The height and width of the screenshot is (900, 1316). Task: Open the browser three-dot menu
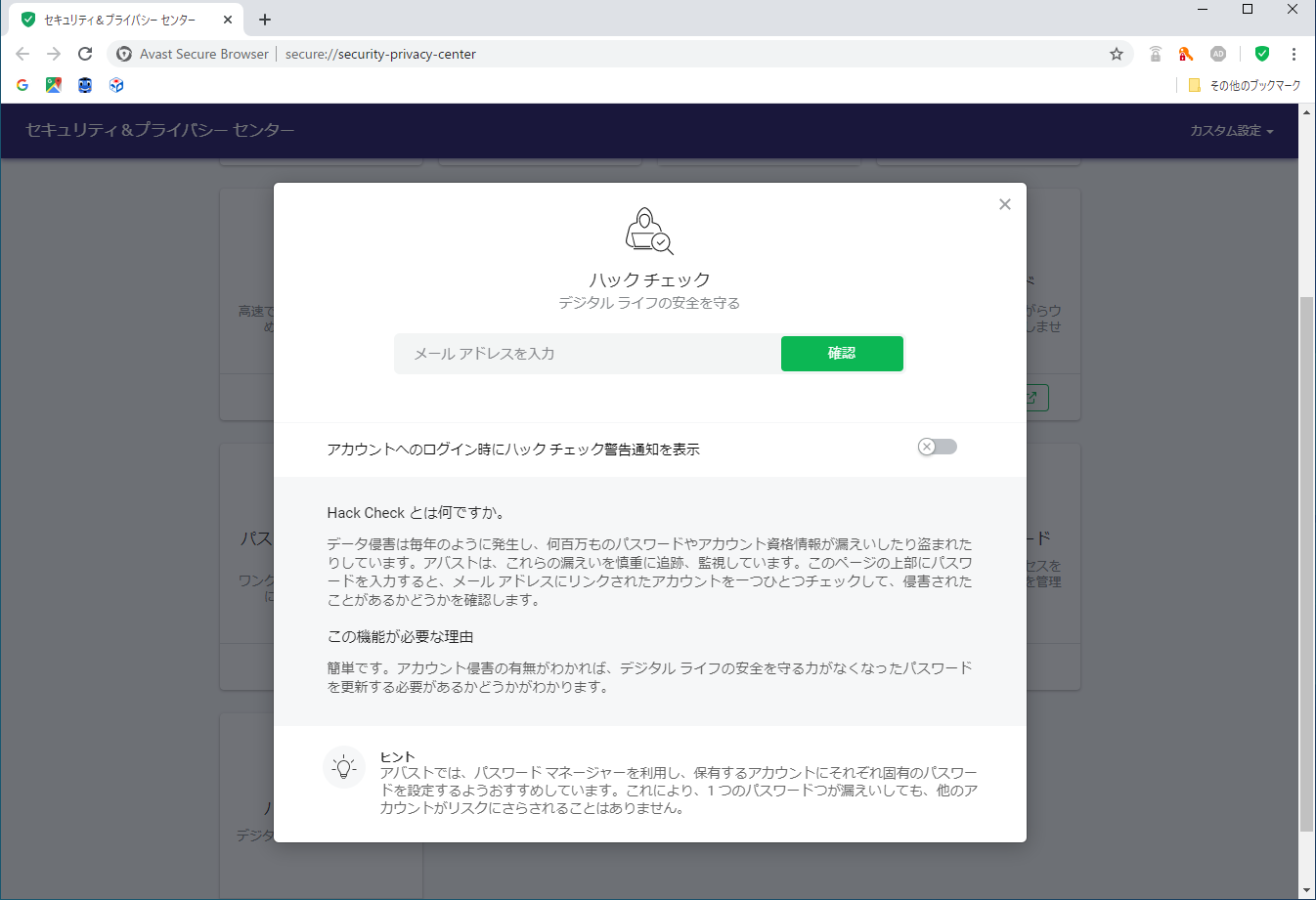(x=1295, y=54)
